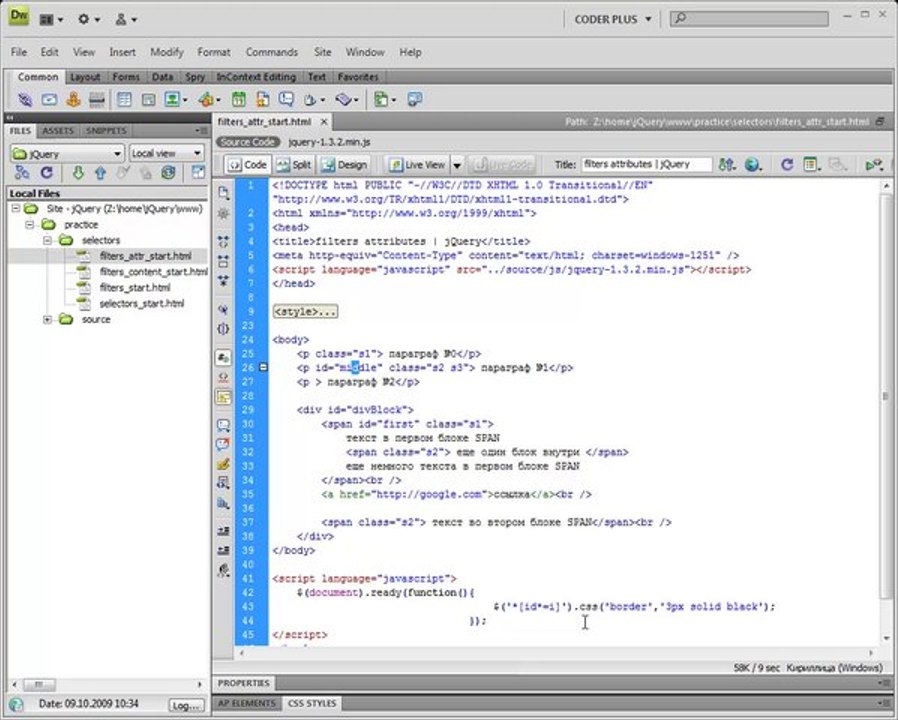Click the Log... button

pyautogui.click(x=186, y=706)
